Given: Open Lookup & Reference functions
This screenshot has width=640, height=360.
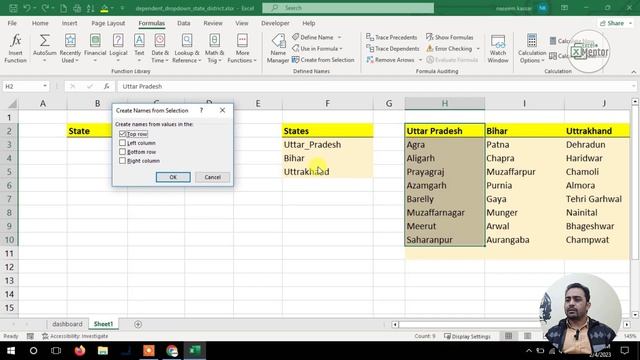Looking at the screenshot, I should point(187,48).
